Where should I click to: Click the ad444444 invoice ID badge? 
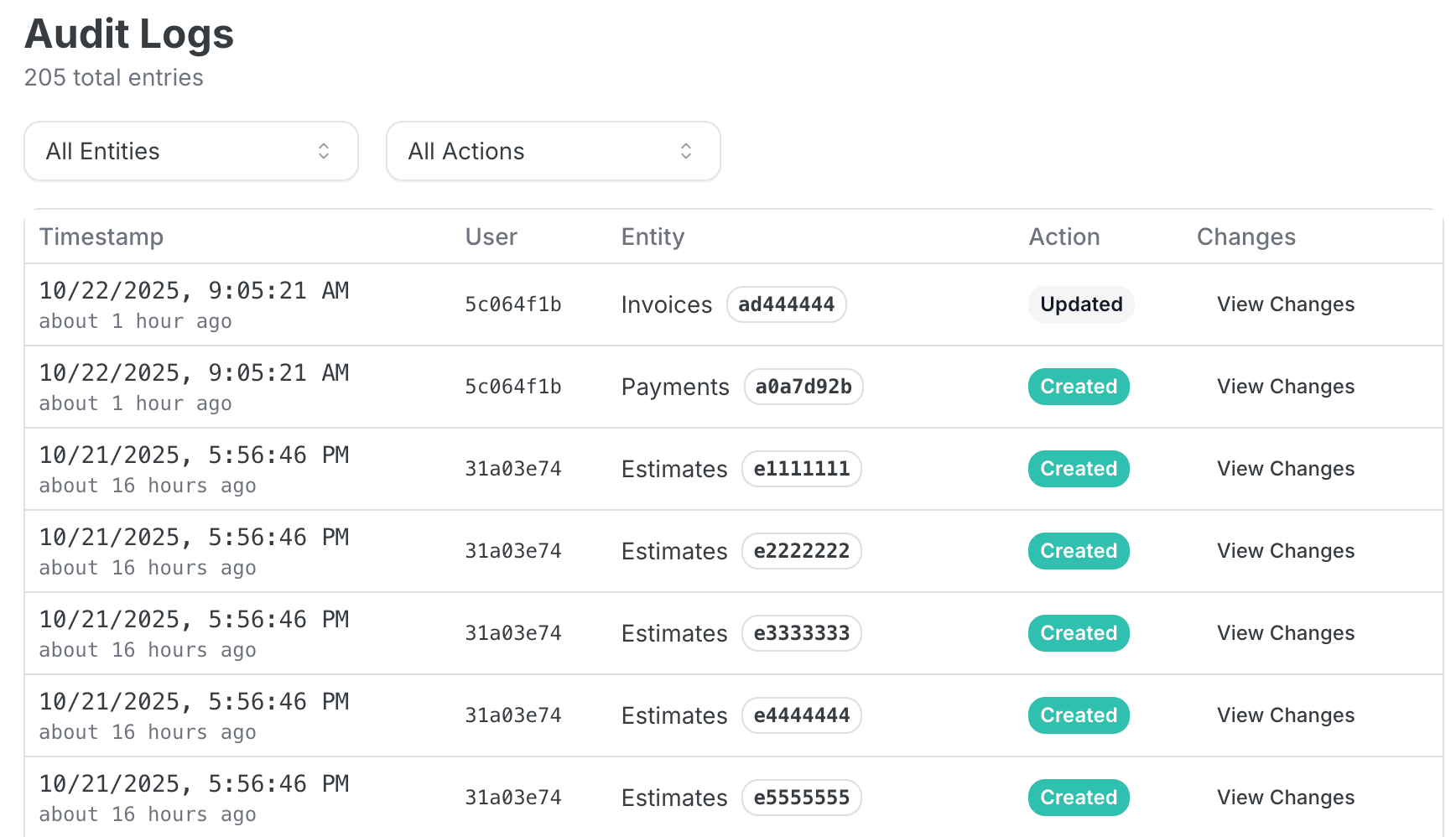tap(786, 304)
